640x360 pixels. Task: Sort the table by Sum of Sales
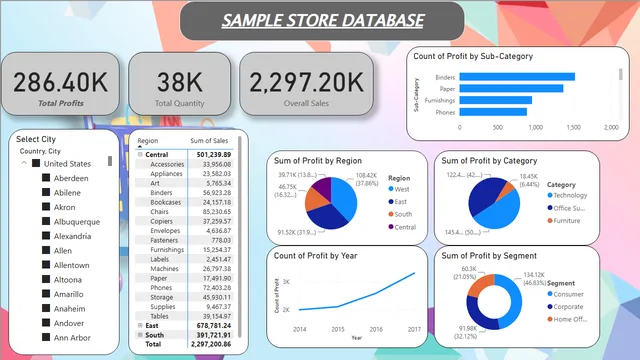pos(209,140)
